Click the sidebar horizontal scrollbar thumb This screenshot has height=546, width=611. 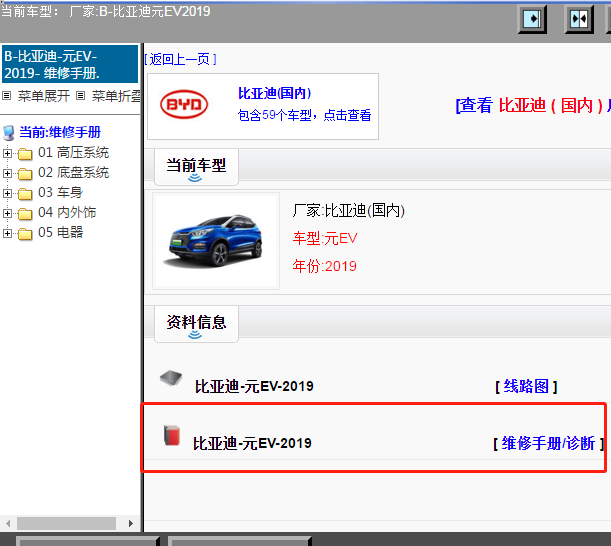[x=66, y=523]
